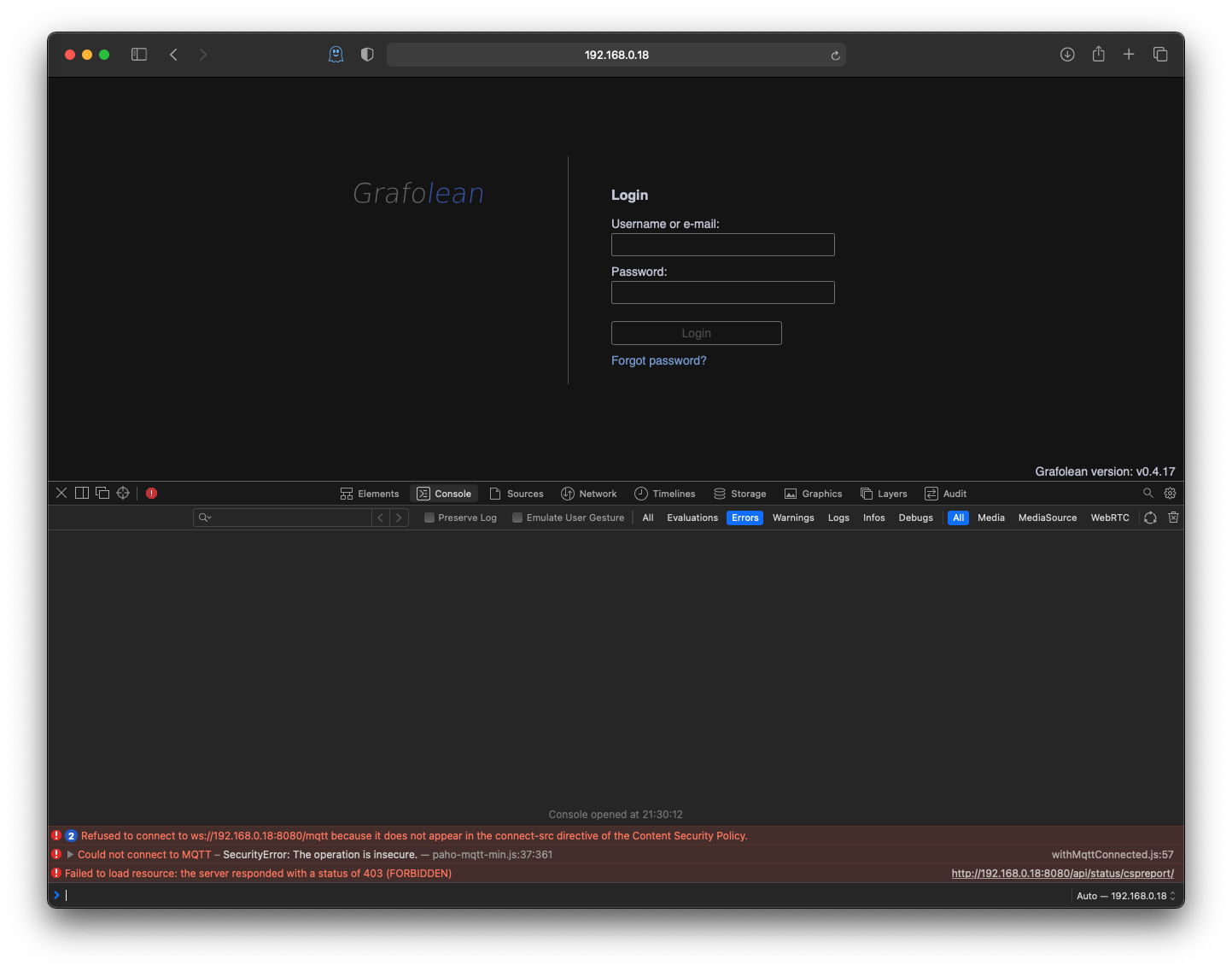Open Web Inspector settings via gear icon

(1170, 493)
